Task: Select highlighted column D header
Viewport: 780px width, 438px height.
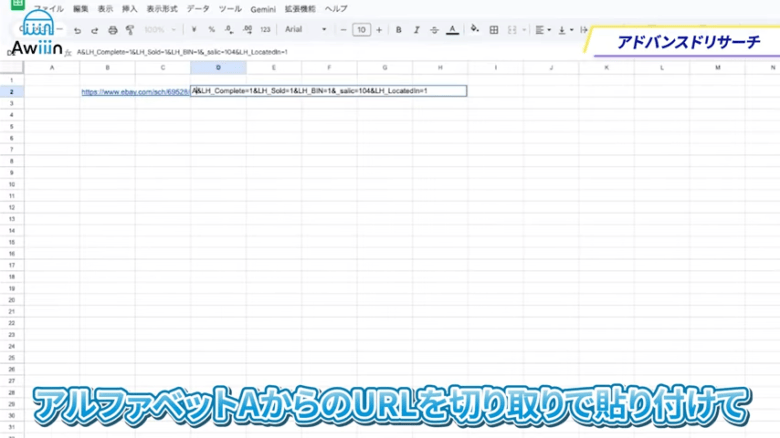Action: (218, 67)
